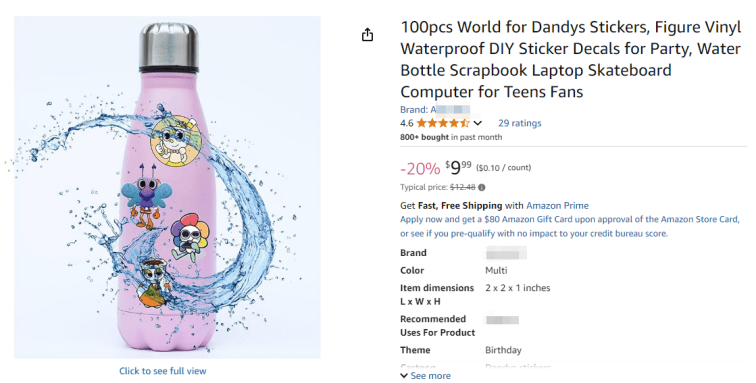The height and width of the screenshot is (383, 756).
Task: Click the pink water bottle product image
Action: (167, 187)
